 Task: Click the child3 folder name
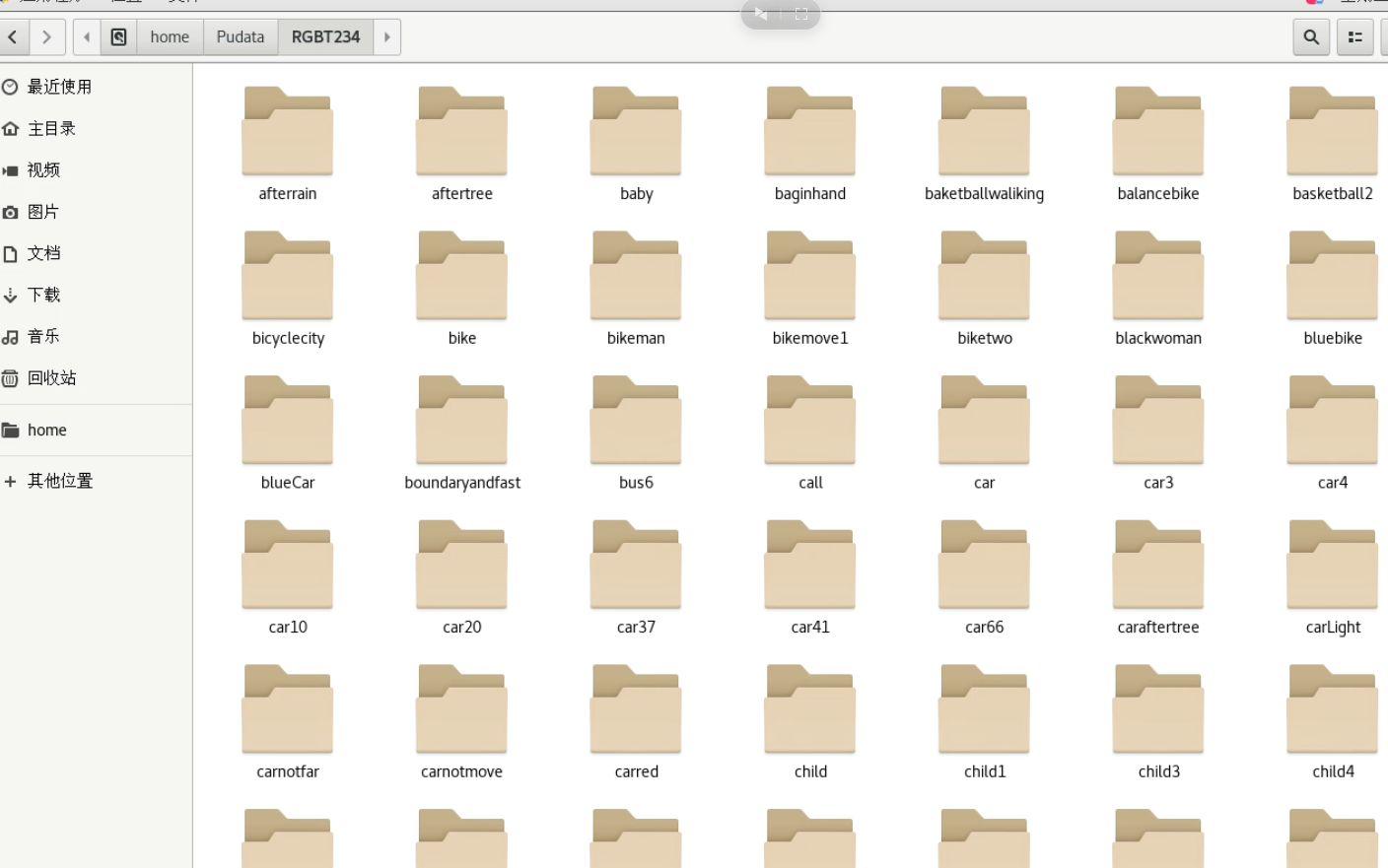(x=1158, y=772)
